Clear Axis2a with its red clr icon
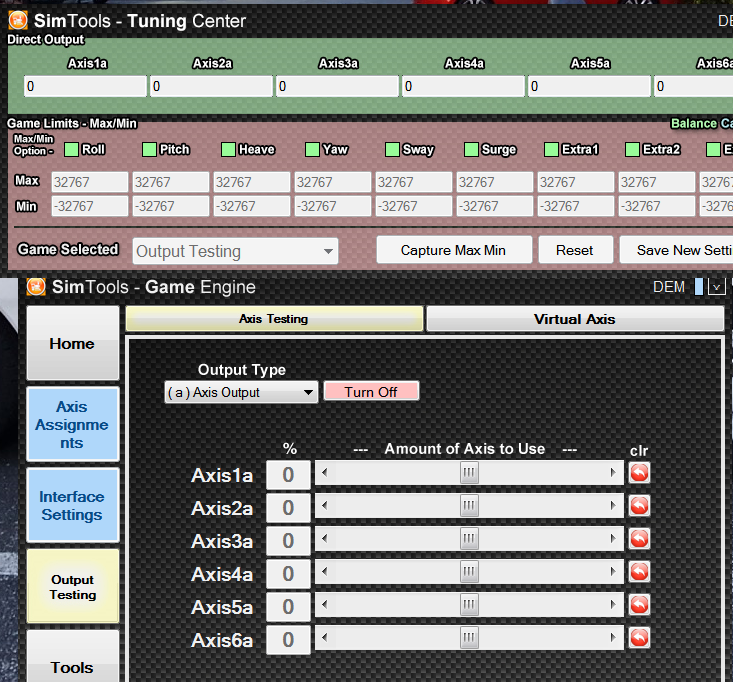This screenshot has height=693, width=733. coord(639,506)
